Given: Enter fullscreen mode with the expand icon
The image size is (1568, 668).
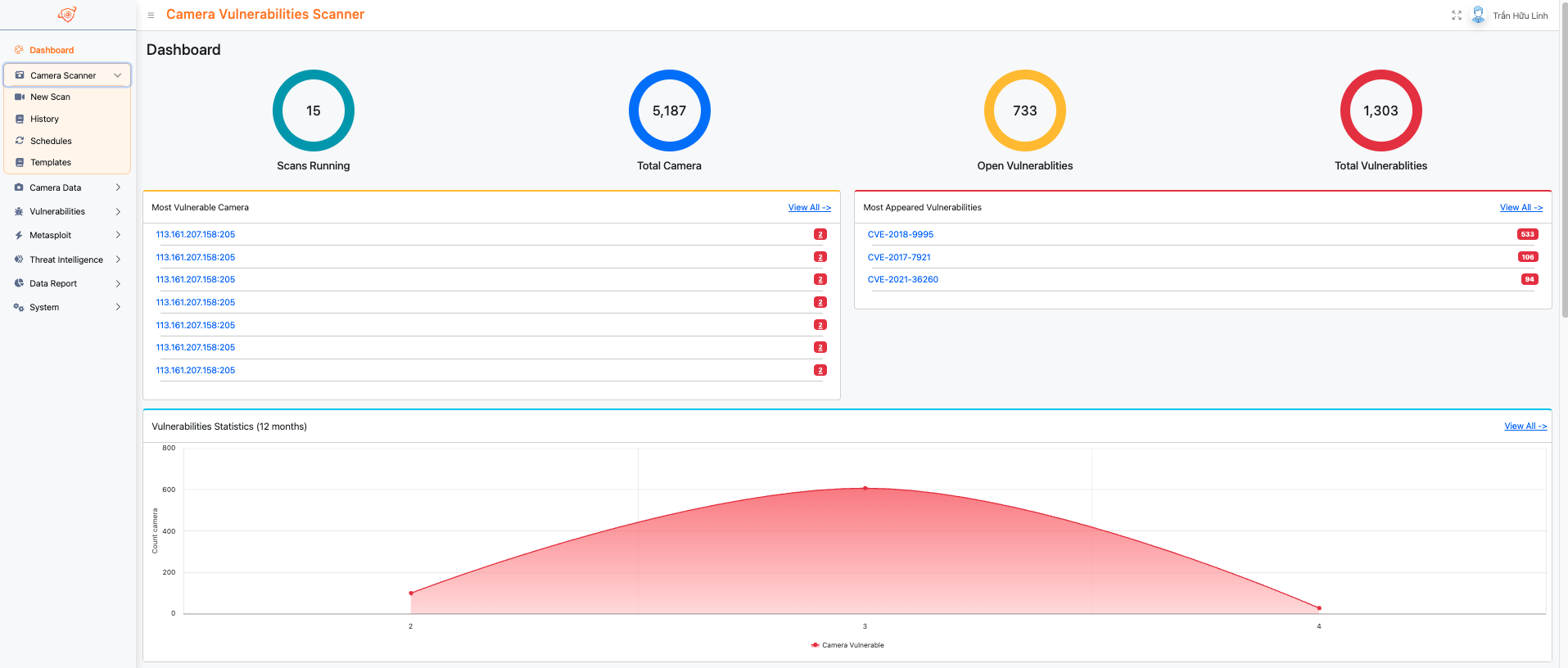Looking at the screenshot, I should pos(1457,16).
